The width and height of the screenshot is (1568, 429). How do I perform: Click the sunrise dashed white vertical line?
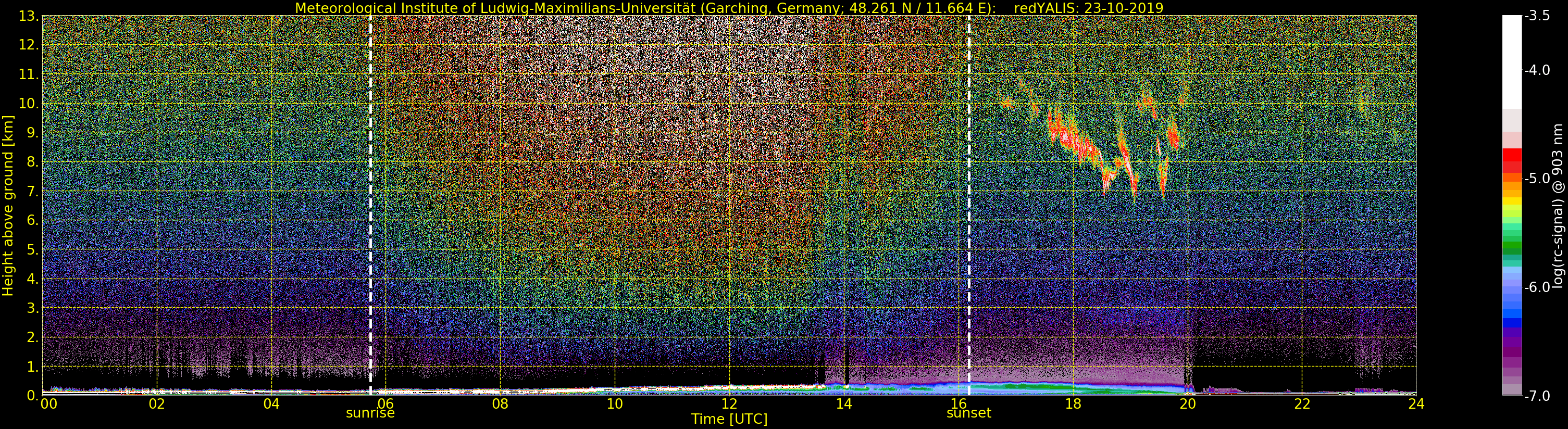370,205
